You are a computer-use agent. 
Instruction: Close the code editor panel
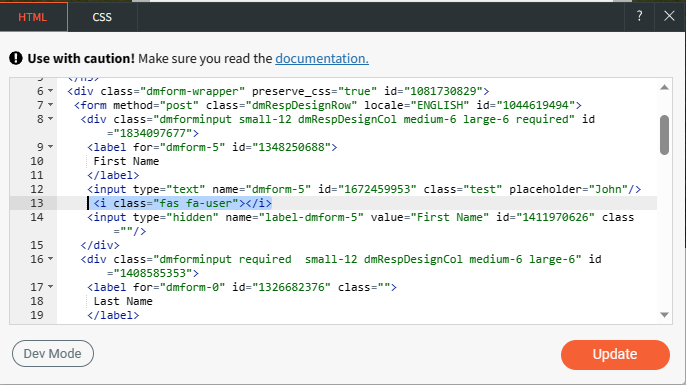click(669, 17)
